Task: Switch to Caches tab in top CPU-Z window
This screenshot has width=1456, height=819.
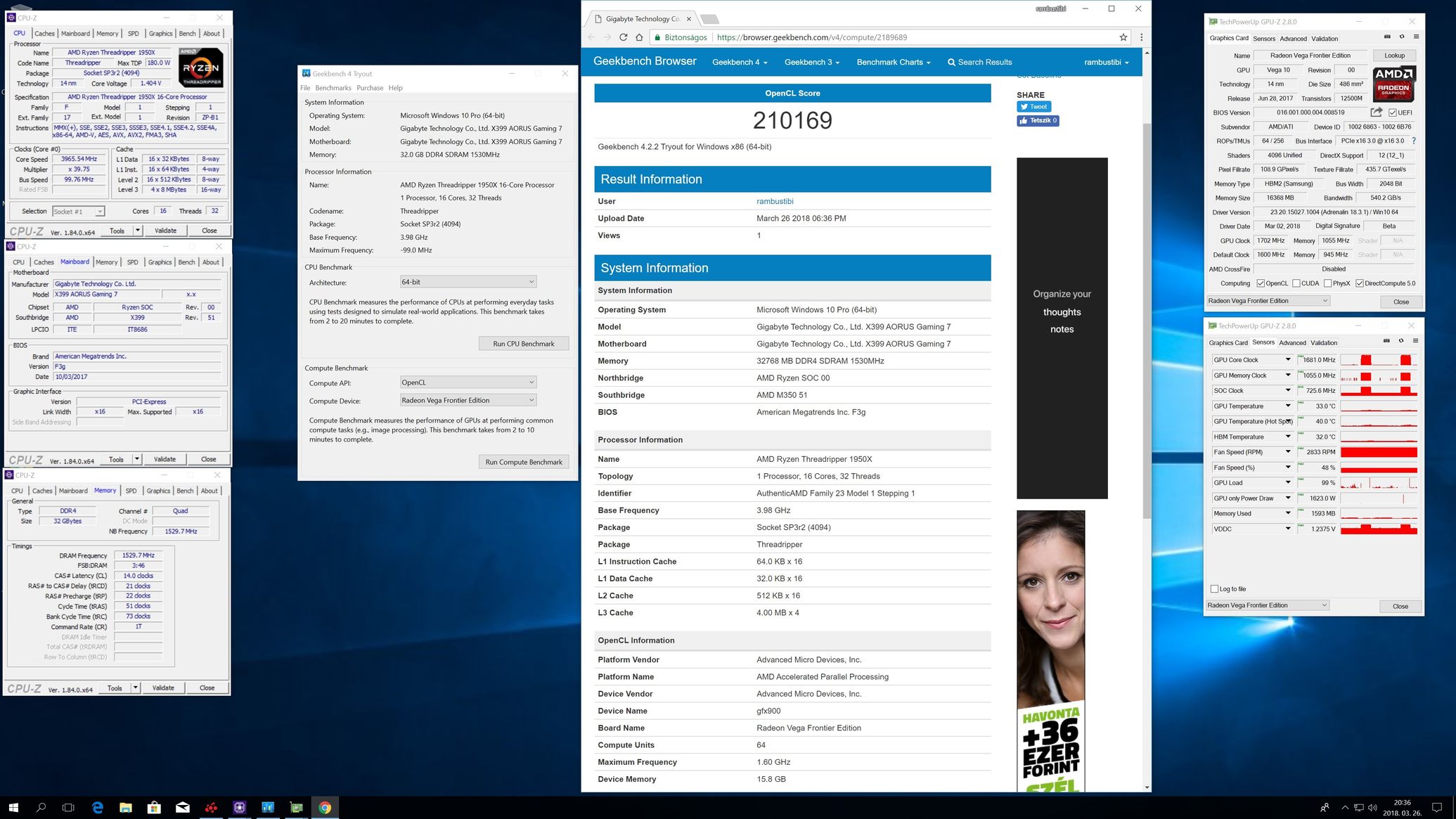Action: (44, 33)
